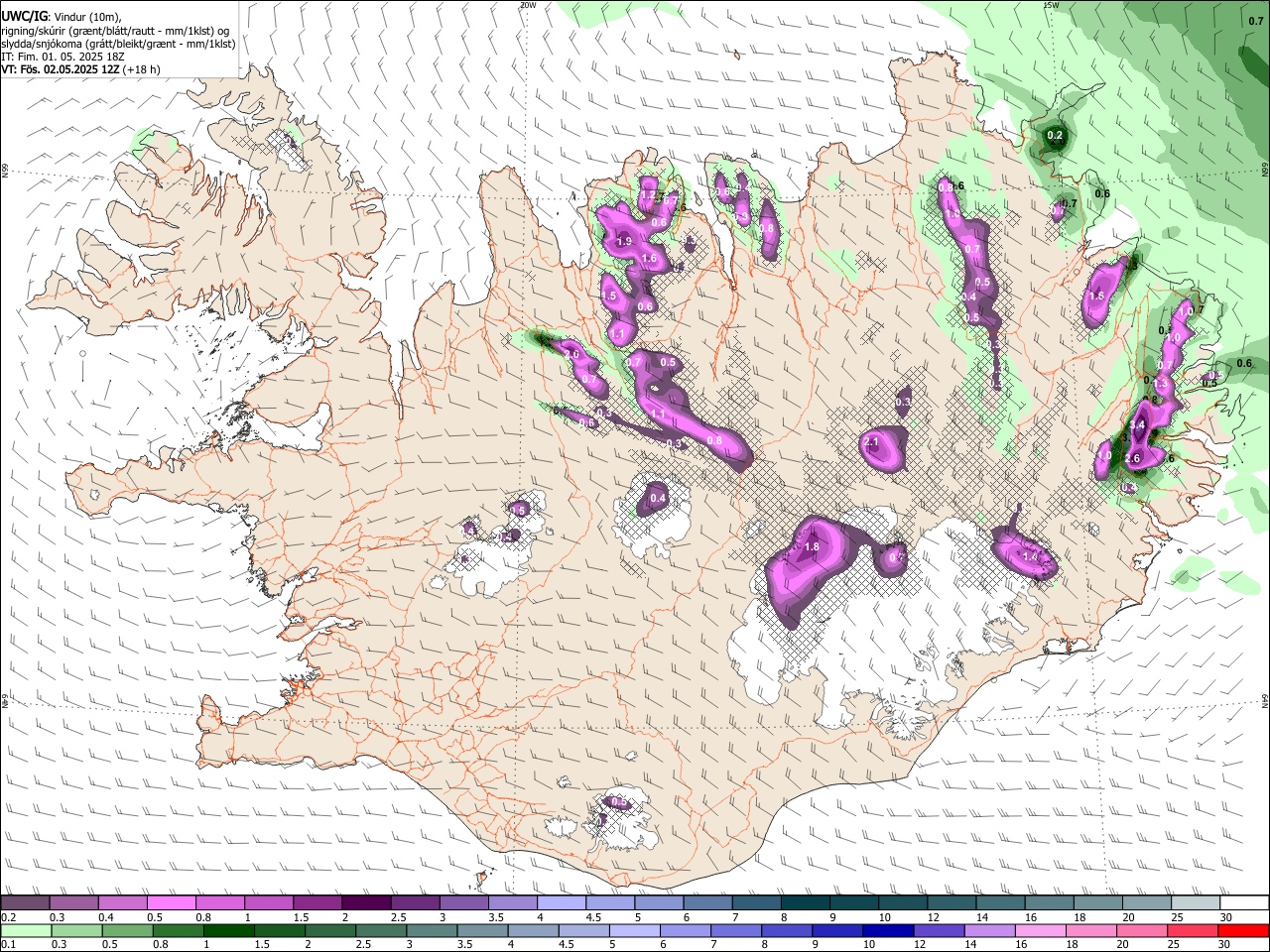
Task: Pick upper legend swatch between 3 and 3.5
Action: (464, 902)
